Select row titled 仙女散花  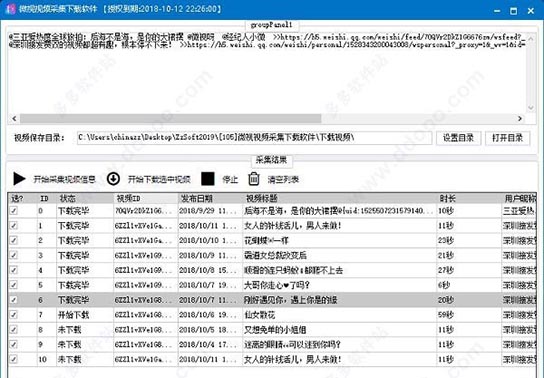coord(272,315)
